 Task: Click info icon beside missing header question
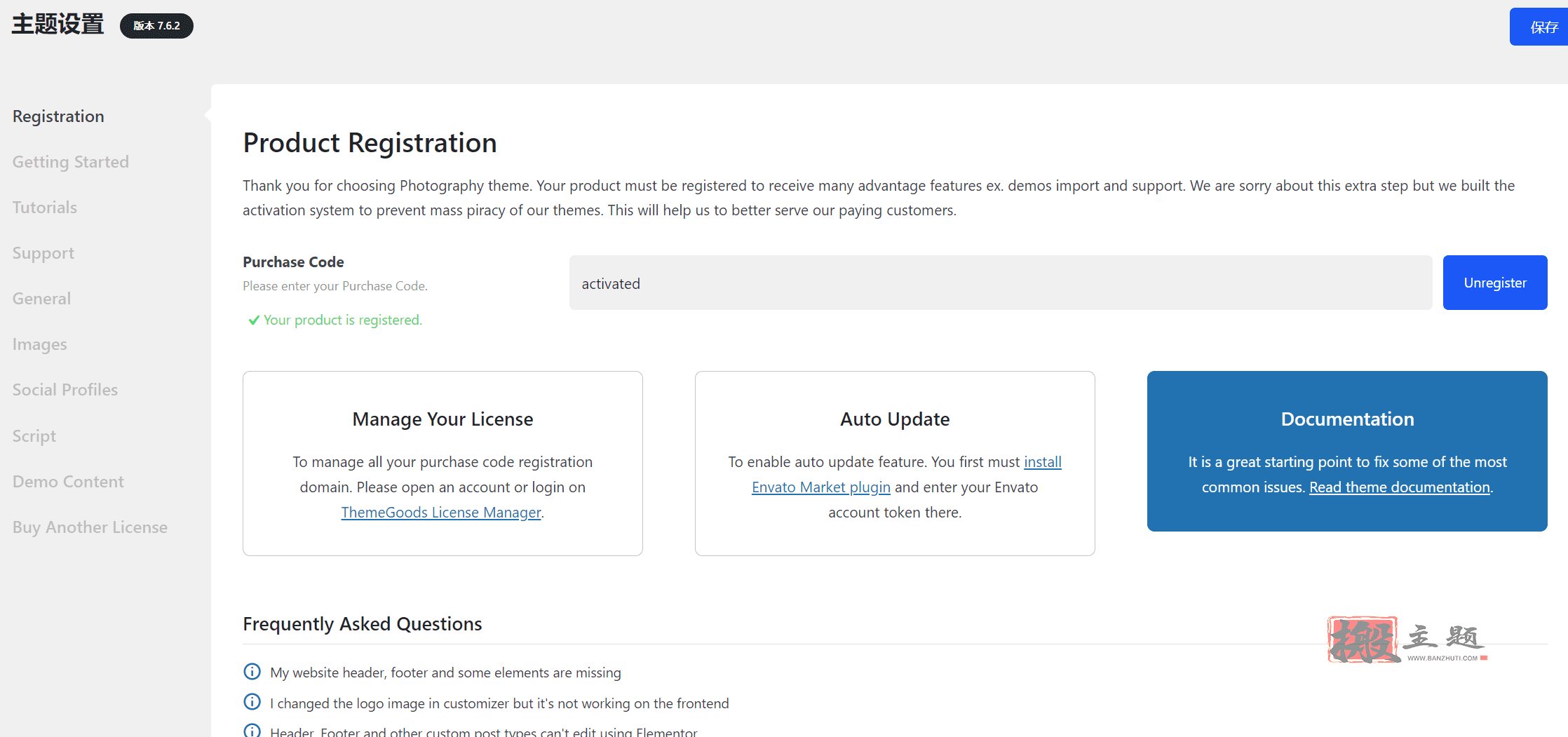pyautogui.click(x=252, y=672)
